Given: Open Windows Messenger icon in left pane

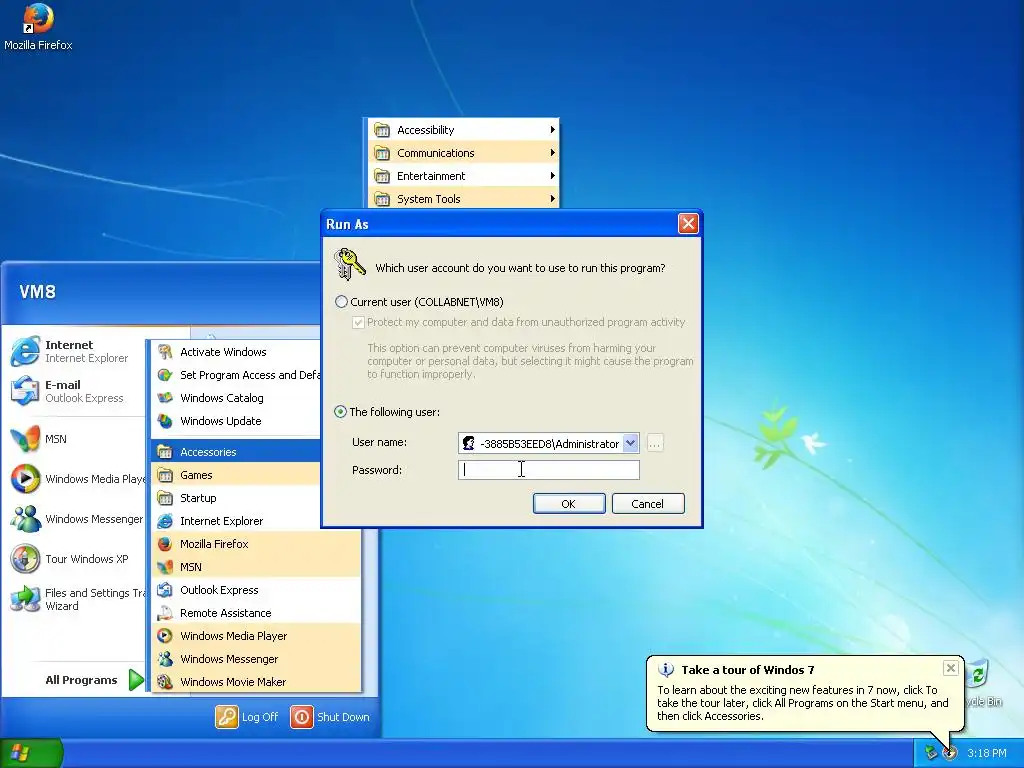Looking at the screenshot, I should click(x=25, y=519).
